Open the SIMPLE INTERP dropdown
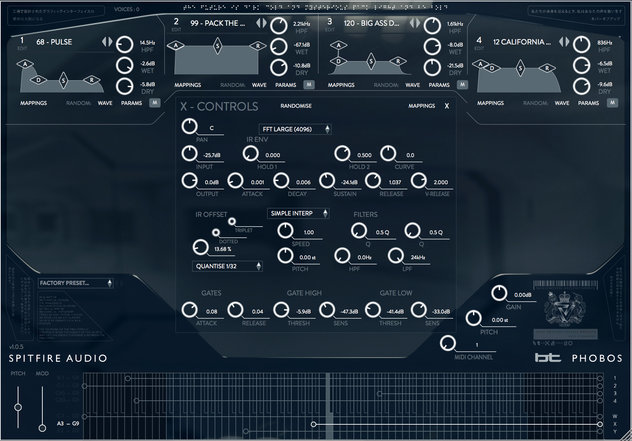Image resolution: width=632 pixels, height=441 pixels. (298, 213)
